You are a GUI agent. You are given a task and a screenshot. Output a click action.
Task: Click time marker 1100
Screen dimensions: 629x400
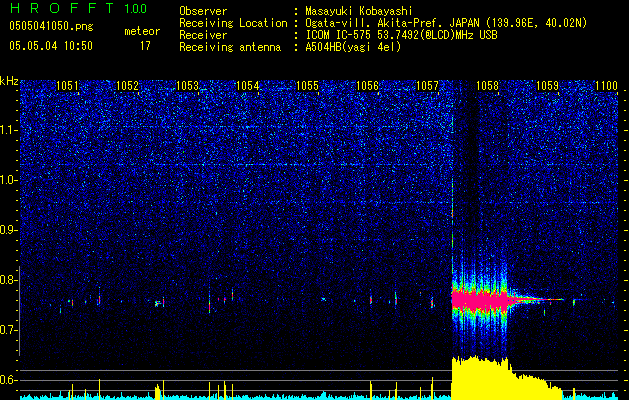607,86
